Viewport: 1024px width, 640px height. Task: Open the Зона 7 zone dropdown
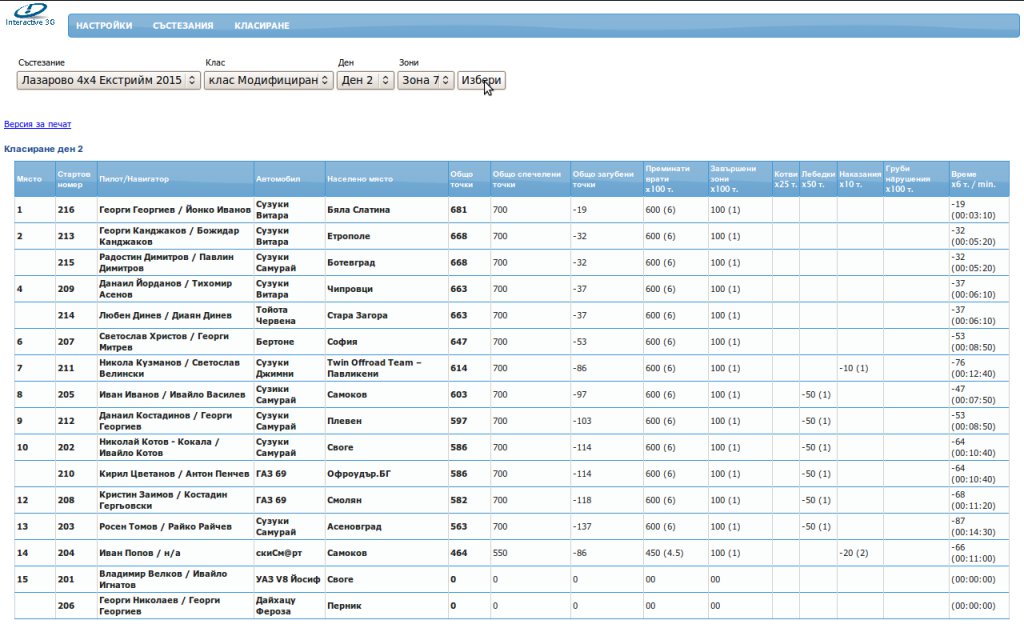[x=426, y=80]
